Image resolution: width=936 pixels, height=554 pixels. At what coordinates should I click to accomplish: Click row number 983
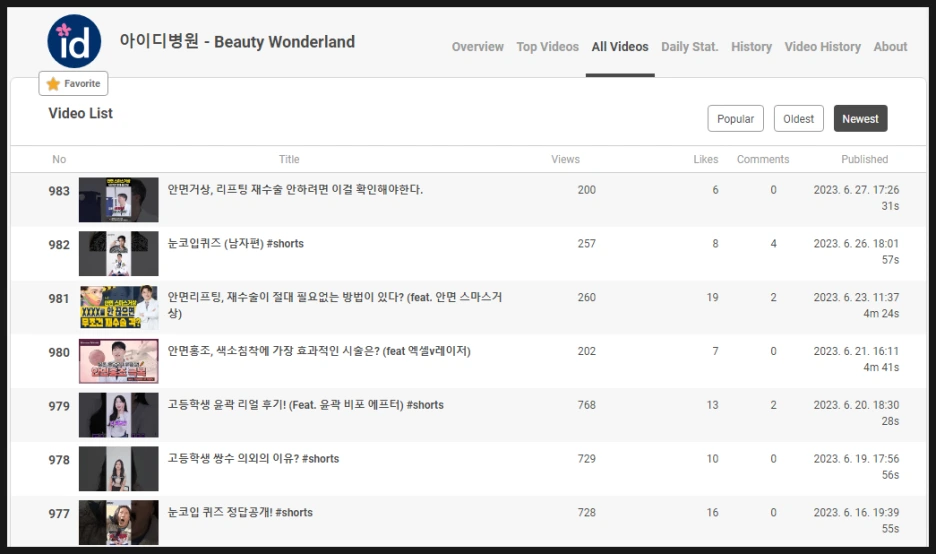[x=59, y=191]
